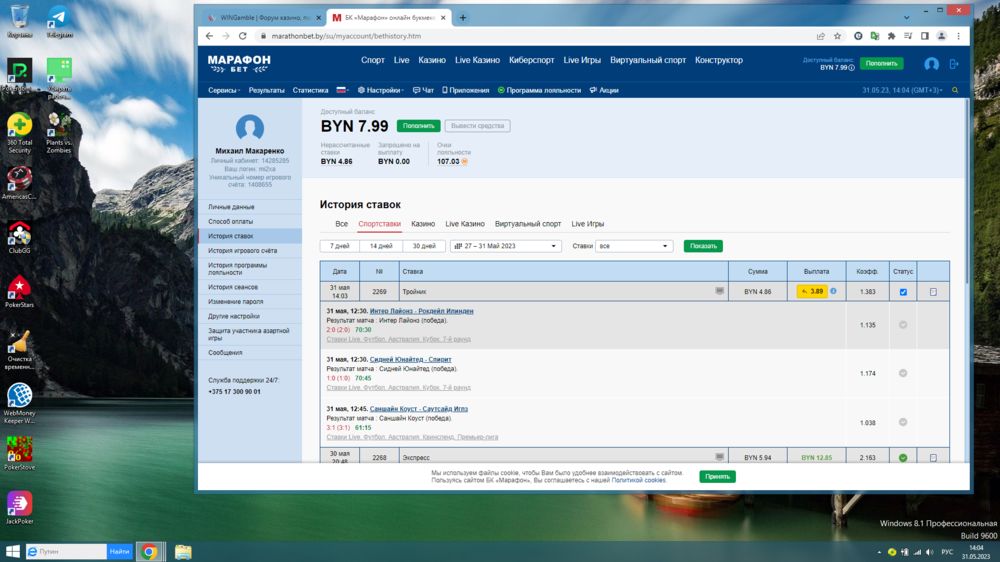Click the search magnifier in the services bar
Viewport: 1000px width, 562px height.
(955, 90)
